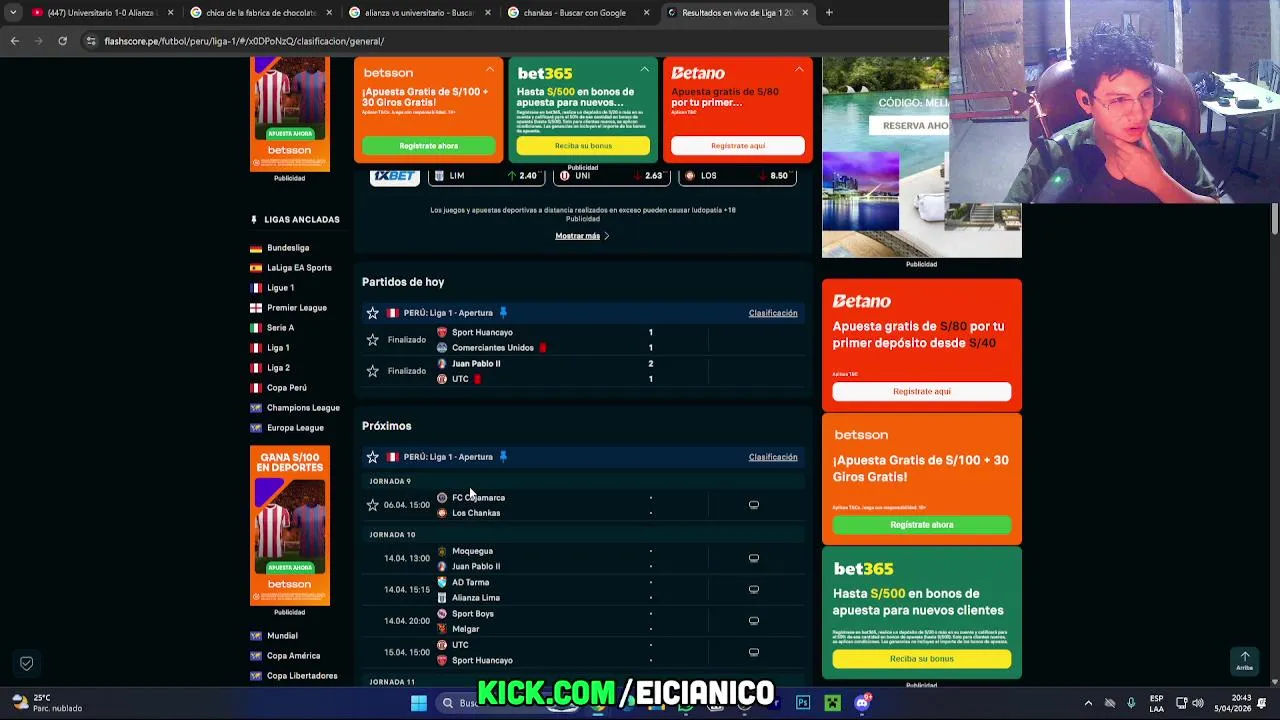Go back with browser back arrow
This screenshot has width=1280, height=720.
click(x=14, y=41)
